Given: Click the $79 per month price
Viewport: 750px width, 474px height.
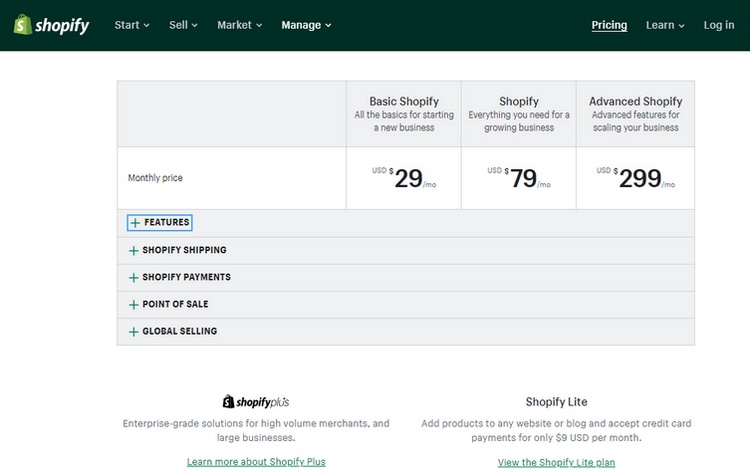Looking at the screenshot, I should tap(519, 178).
